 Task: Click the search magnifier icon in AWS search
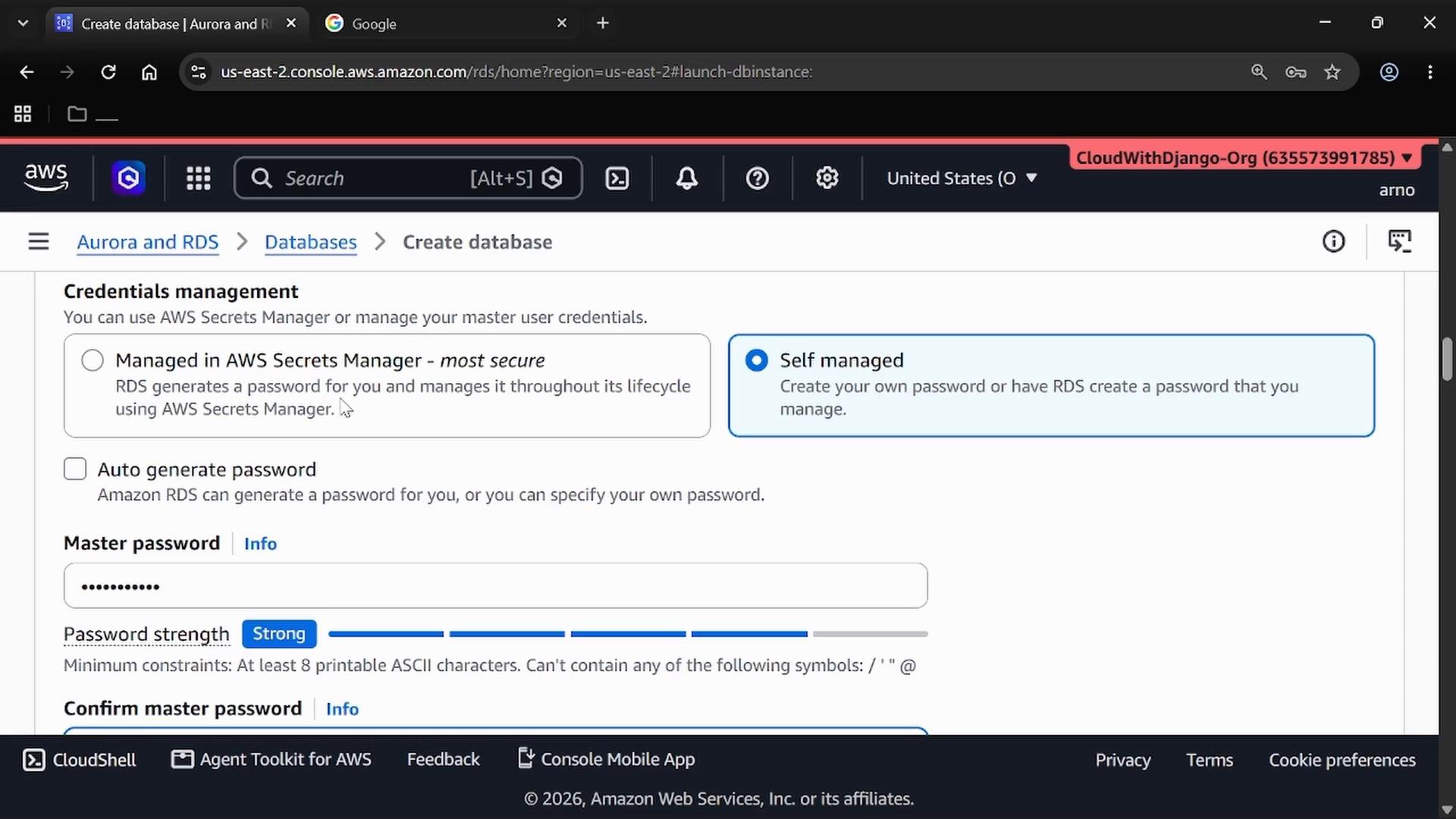point(262,178)
